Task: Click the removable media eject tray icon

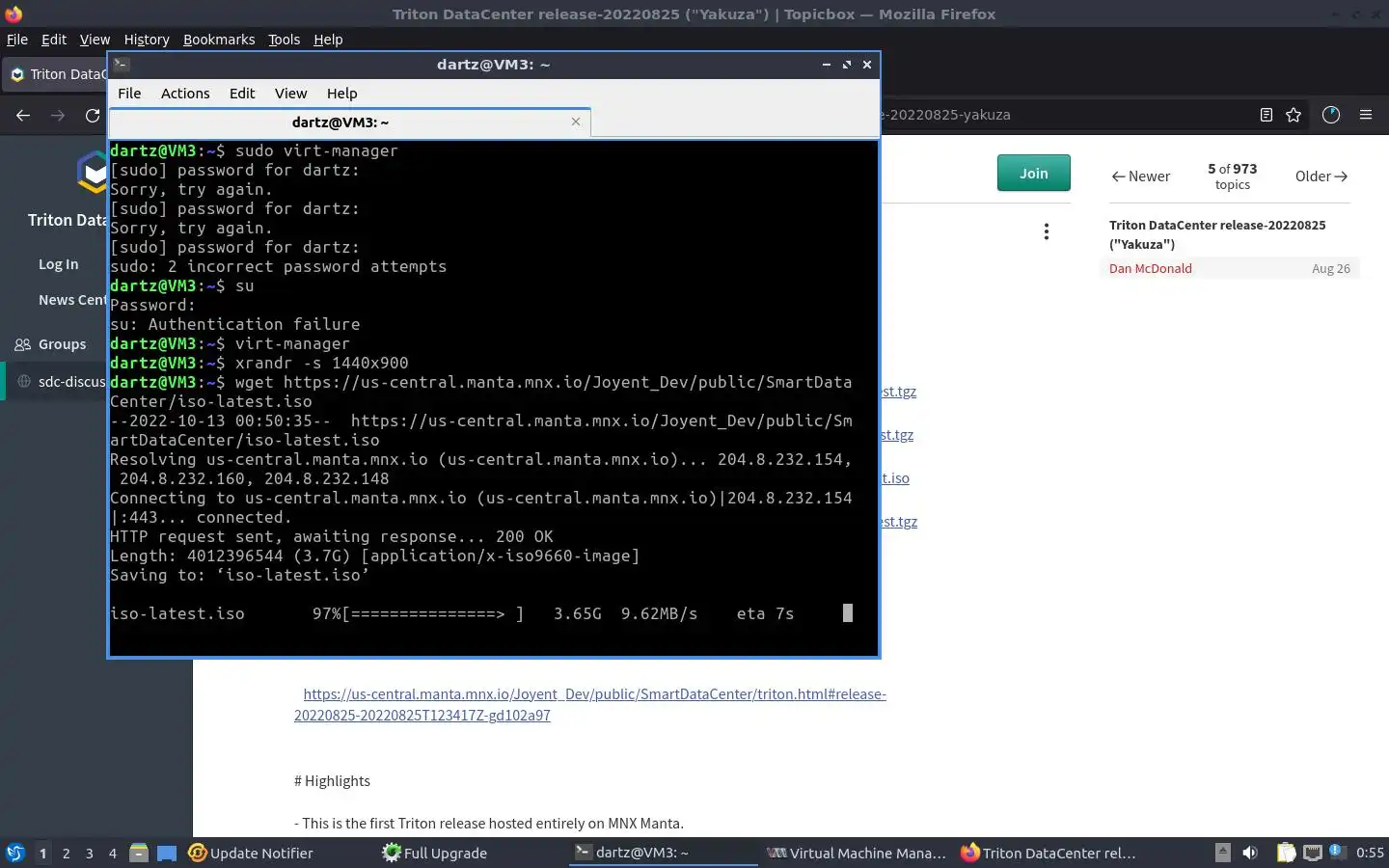Action: tap(1222, 853)
